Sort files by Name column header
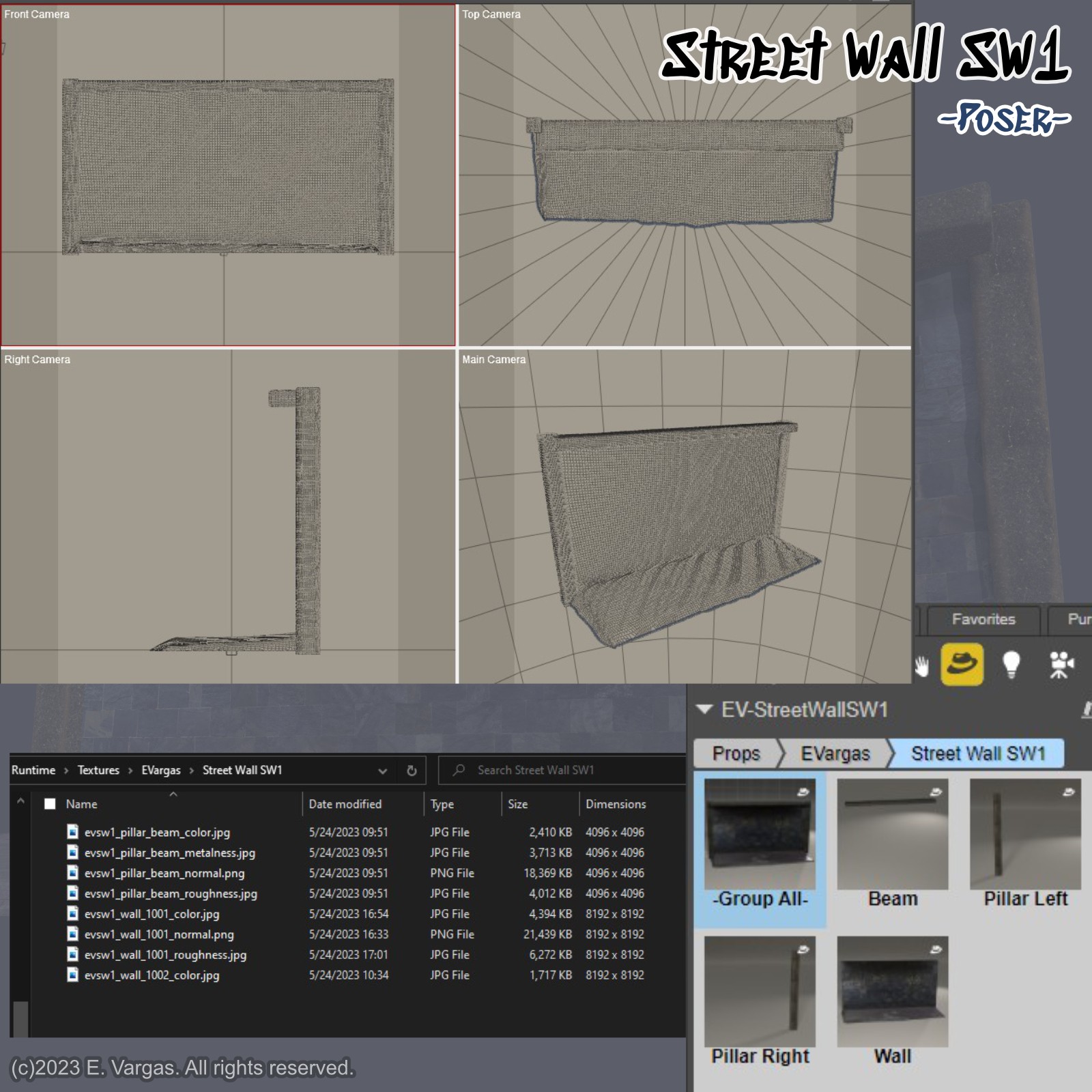This screenshot has width=1092, height=1092. 82,804
